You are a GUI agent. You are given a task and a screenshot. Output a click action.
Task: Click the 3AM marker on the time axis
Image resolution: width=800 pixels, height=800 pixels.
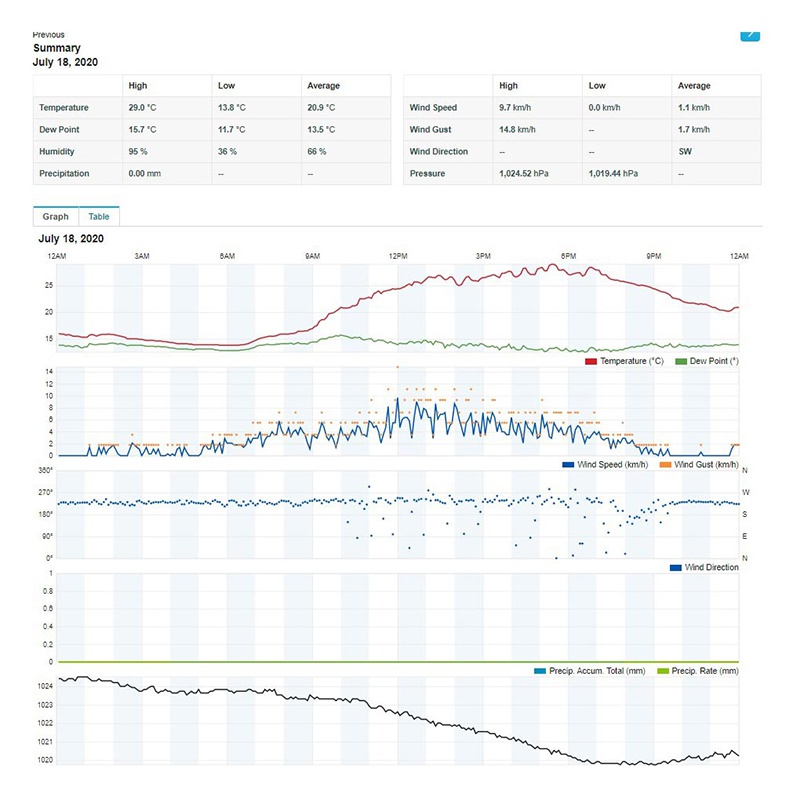143,257
